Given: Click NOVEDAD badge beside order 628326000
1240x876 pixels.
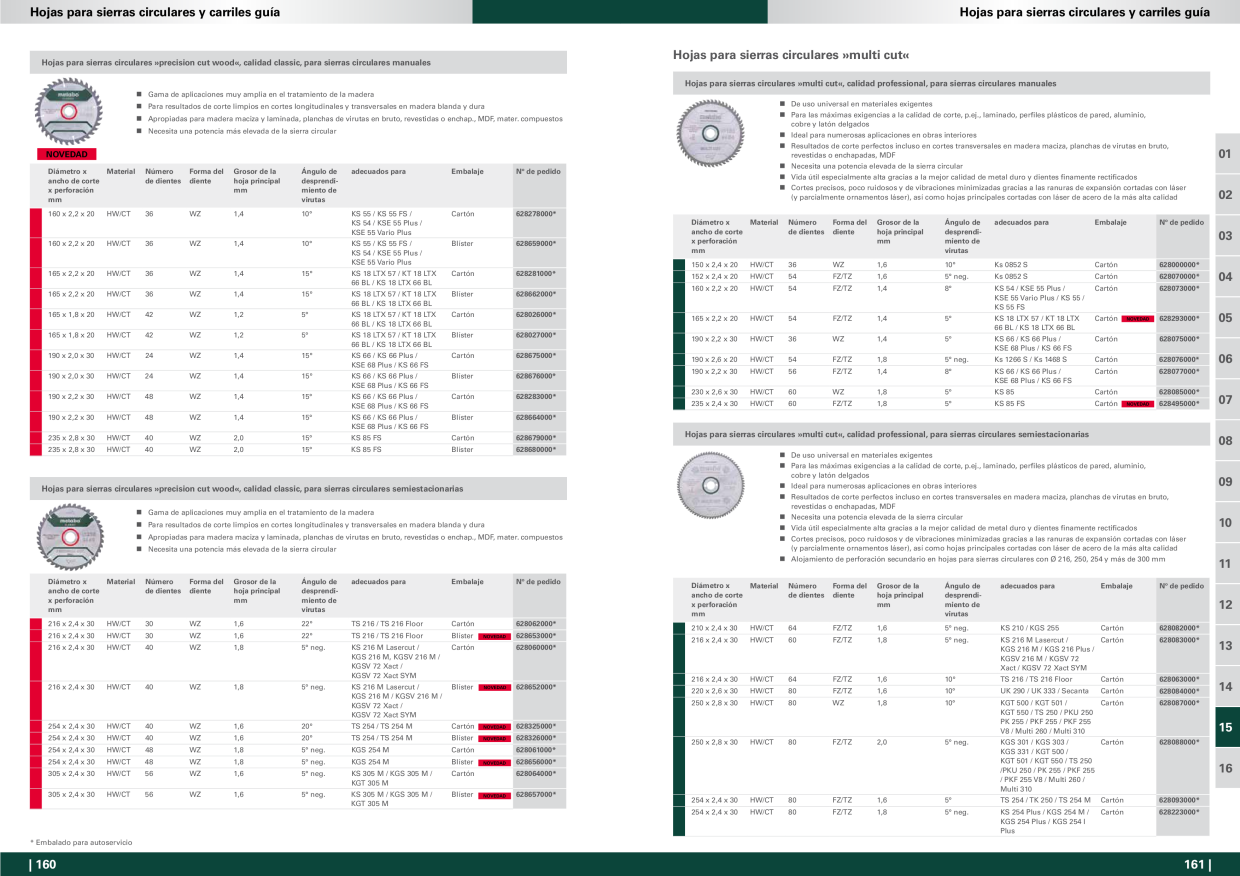Looking at the screenshot, I should coord(494,738).
